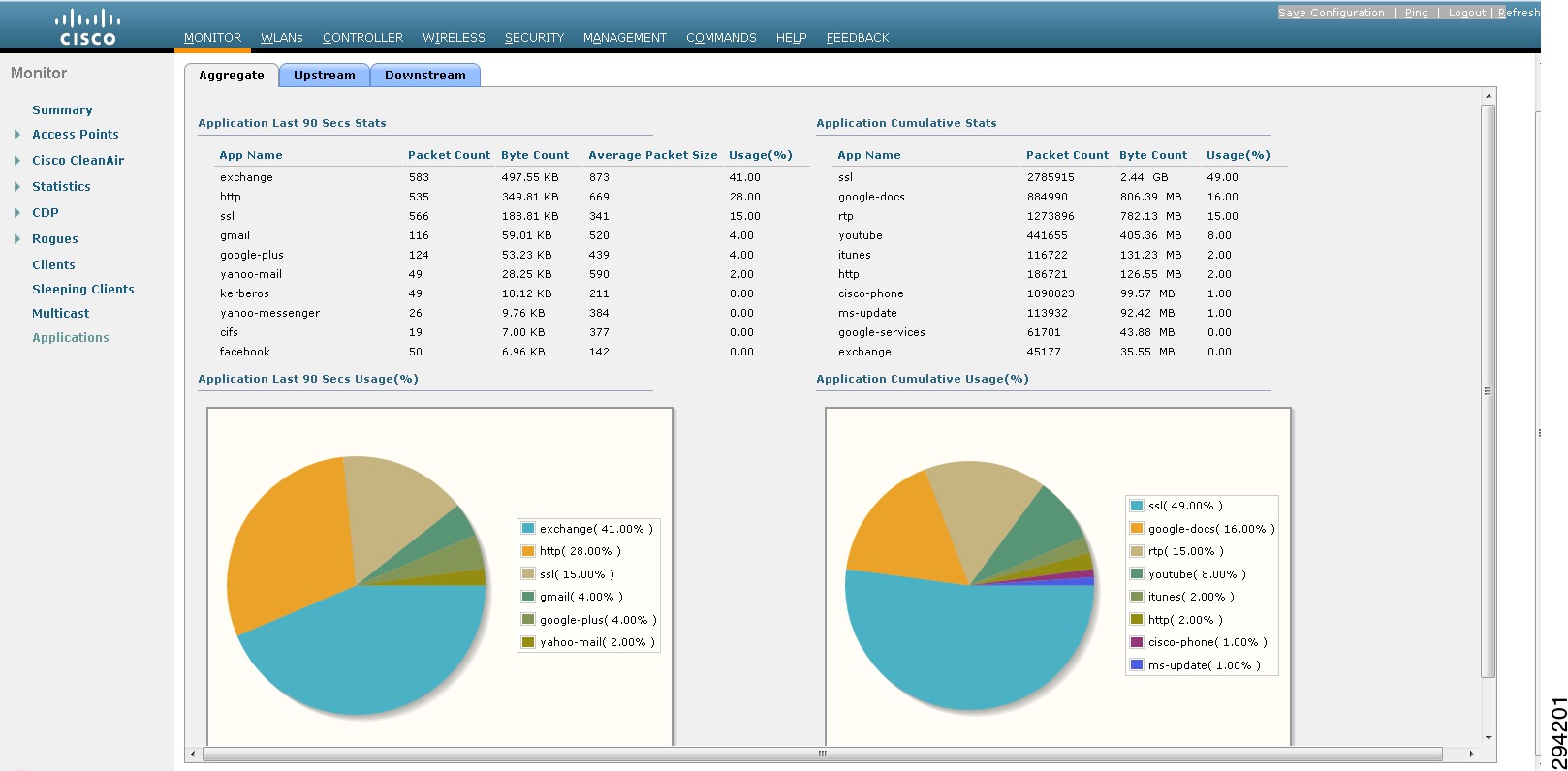The image size is (1568, 771).
Task: Open Multicast in the sidebar
Action: [60, 314]
